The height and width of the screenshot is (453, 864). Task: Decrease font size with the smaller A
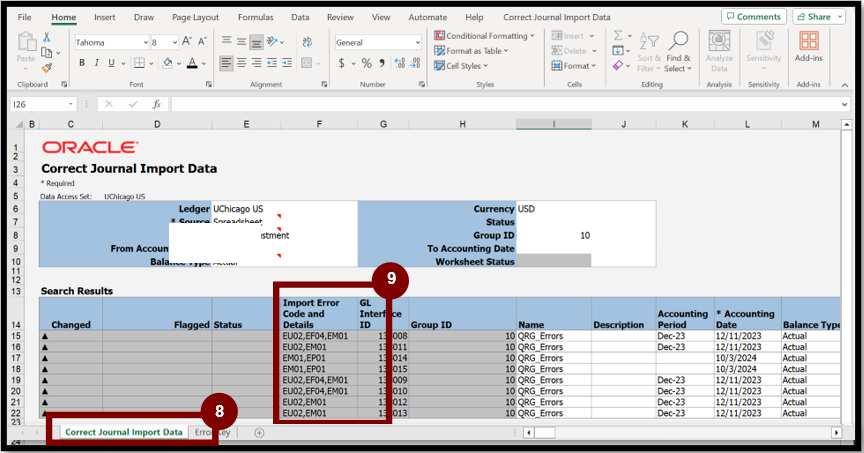point(202,41)
